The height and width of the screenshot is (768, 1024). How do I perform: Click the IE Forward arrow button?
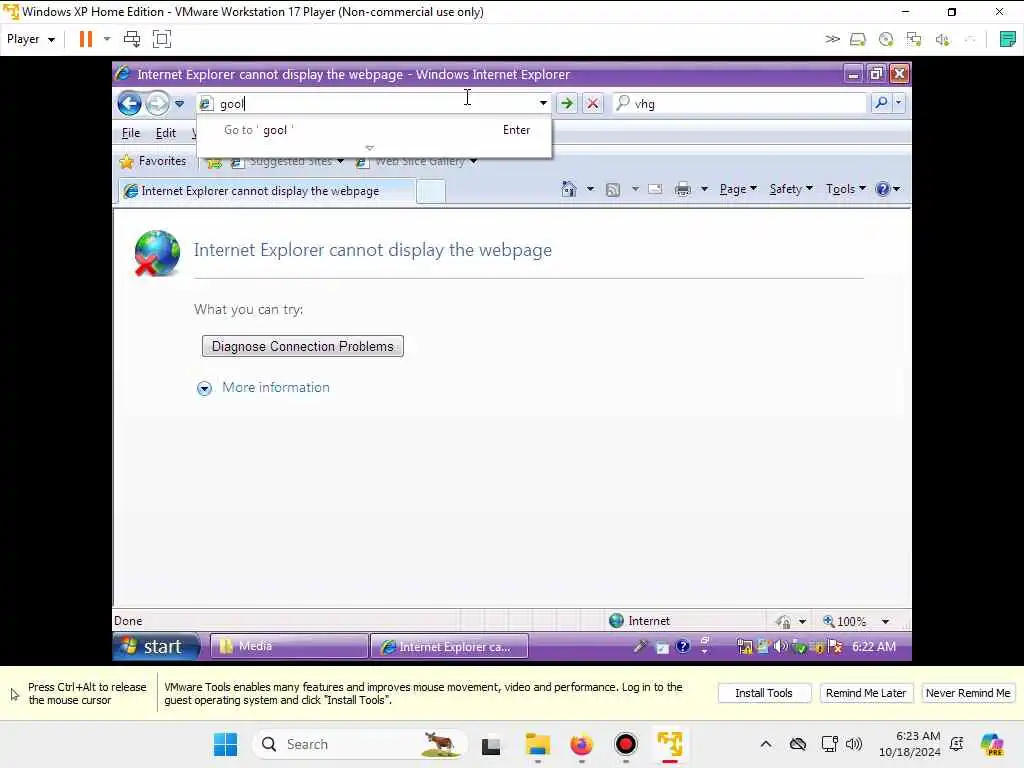click(x=157, y=103)
